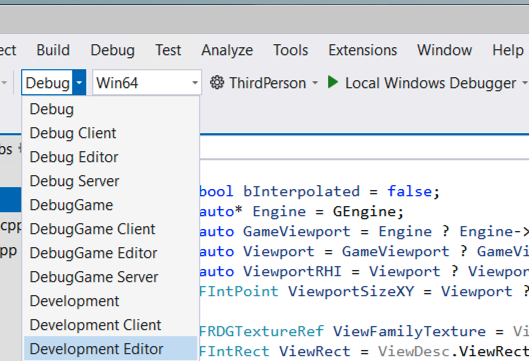529x361 pixels.
Task: Open the Help menu
Action: pyautogui.click(x=508, y=50)
